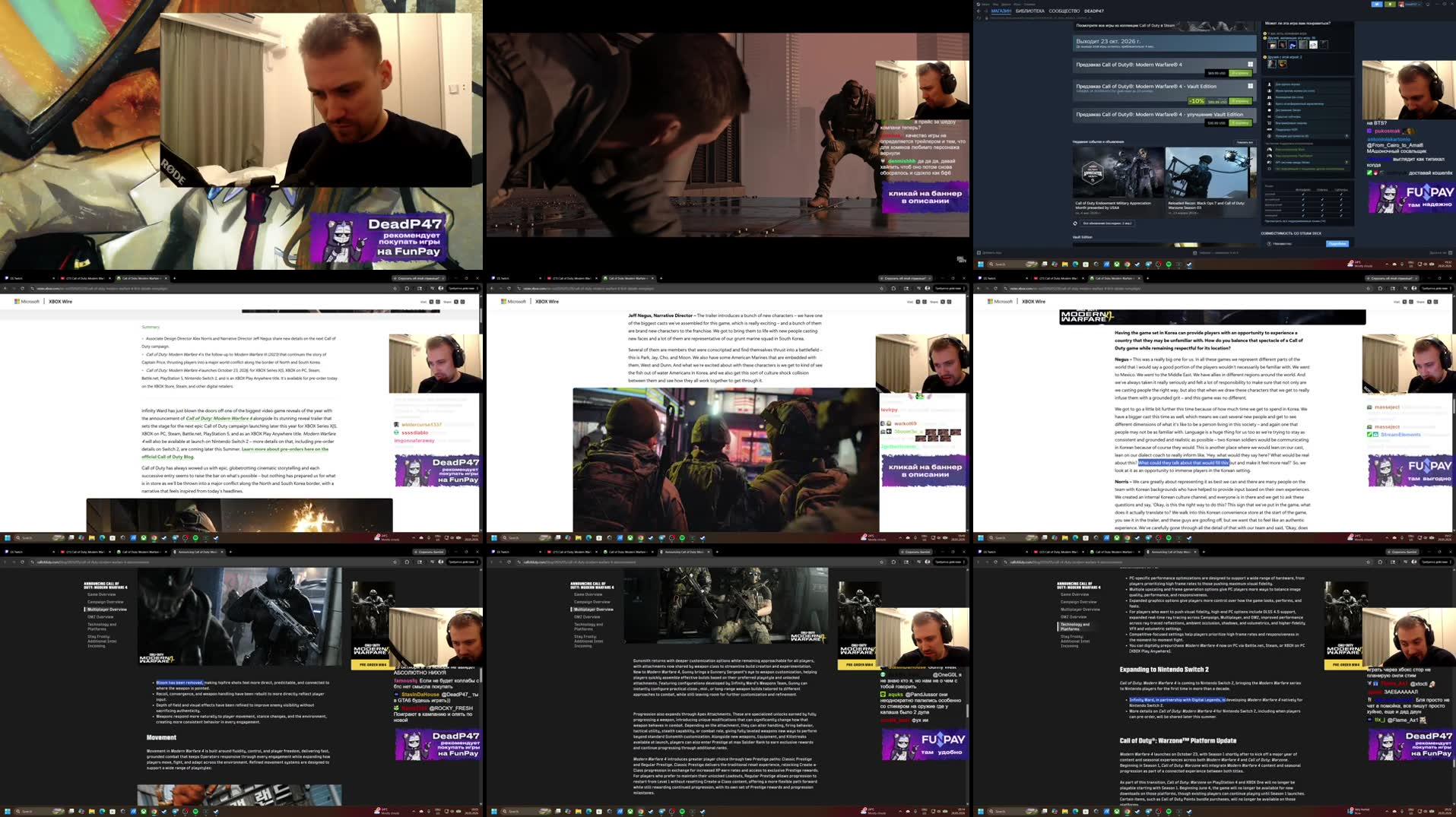
Task: Select Campaign Overview in Movement panel sidebar
Action: pos(106,602)
